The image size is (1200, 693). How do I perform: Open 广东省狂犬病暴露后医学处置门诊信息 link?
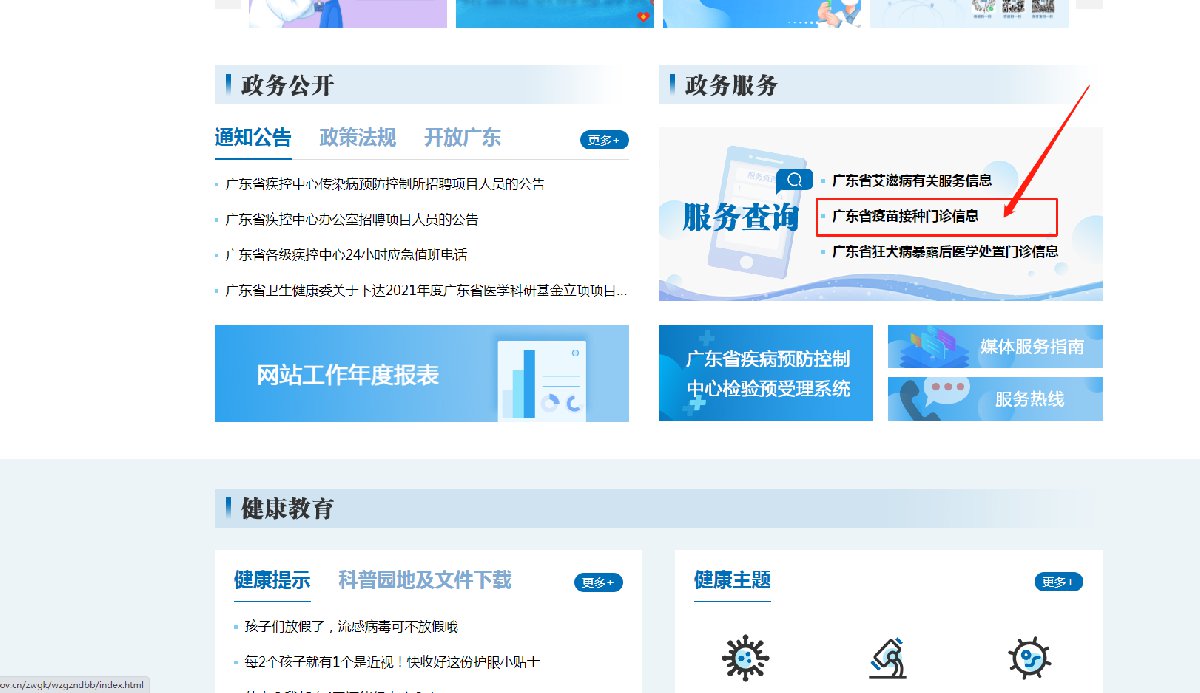click(x=945, y=252)
